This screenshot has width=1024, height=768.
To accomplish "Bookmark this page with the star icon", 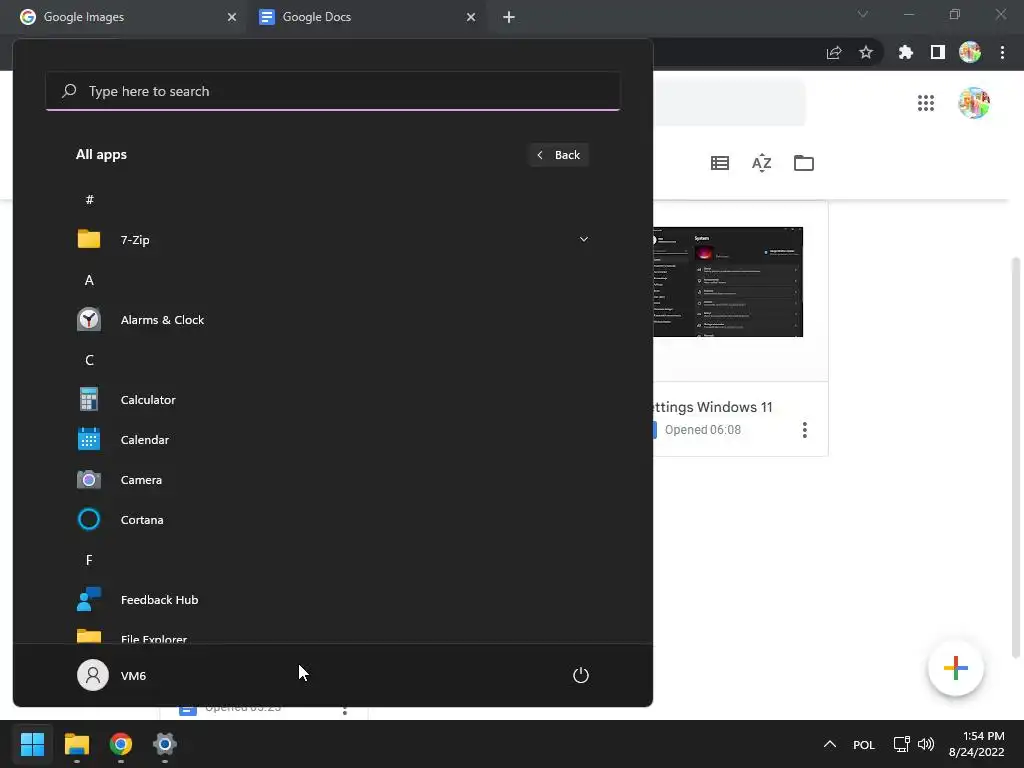I will [x=866, y=52].
